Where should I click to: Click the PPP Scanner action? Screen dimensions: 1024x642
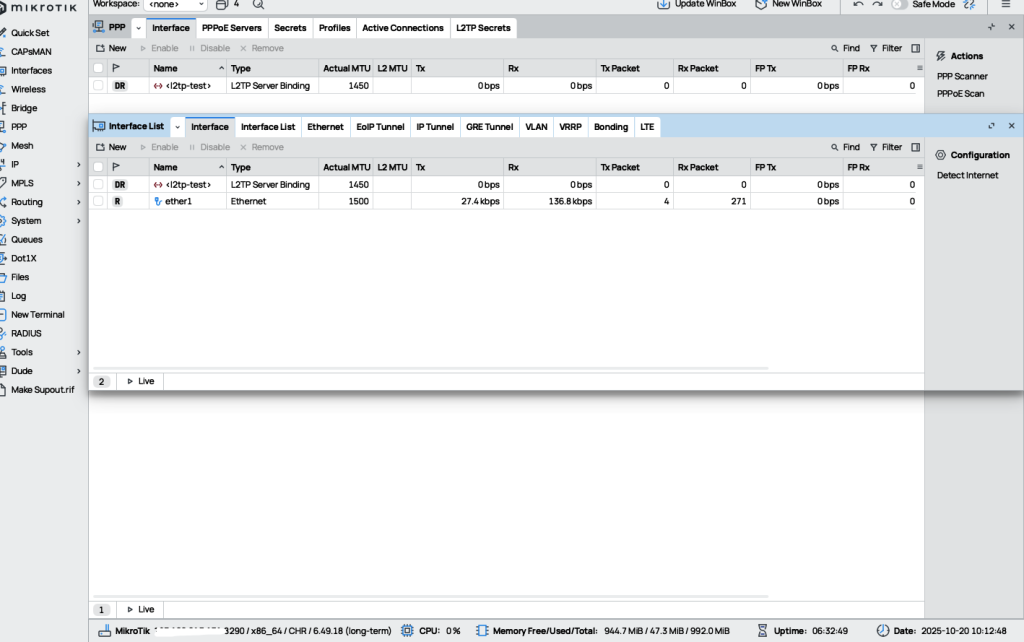tap(962, 76)
